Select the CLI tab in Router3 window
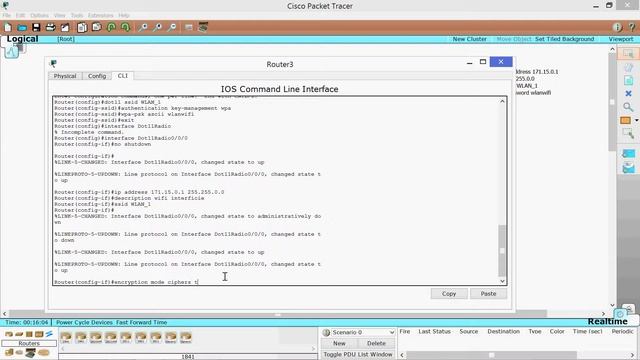The image size is (640, 360). [x=122, y=76]
